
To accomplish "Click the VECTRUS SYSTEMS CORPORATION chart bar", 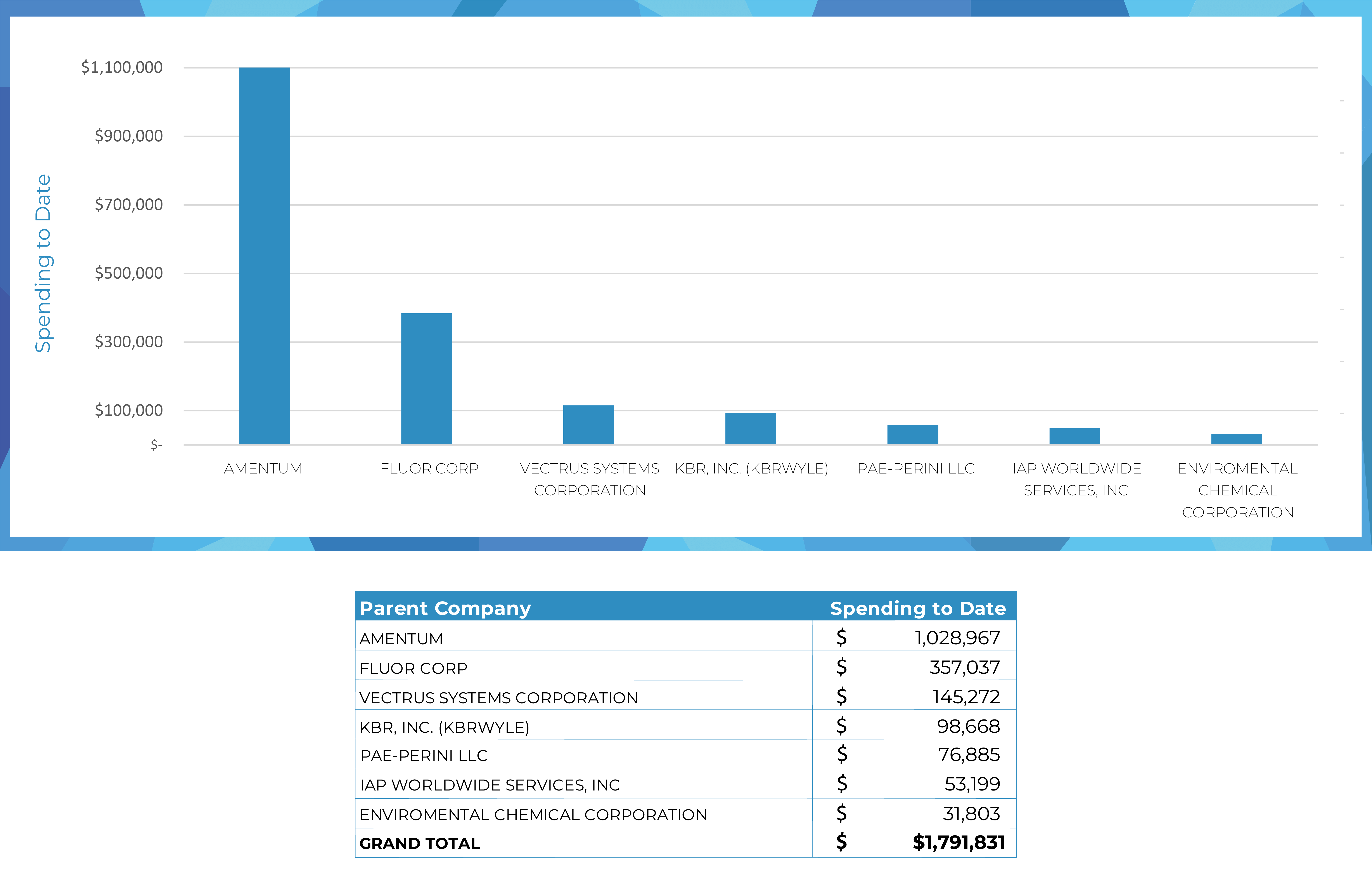I will 589,425.
